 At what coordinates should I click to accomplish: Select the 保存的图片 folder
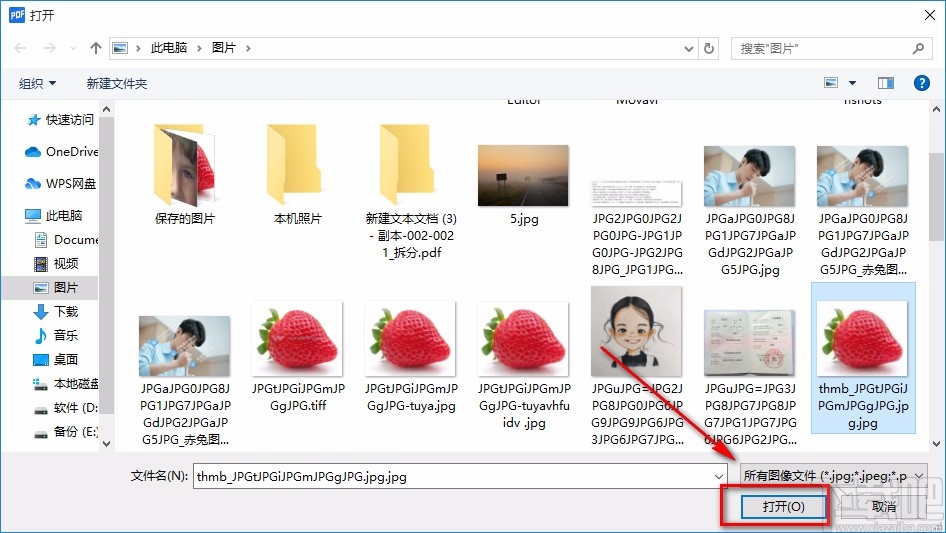185,175
